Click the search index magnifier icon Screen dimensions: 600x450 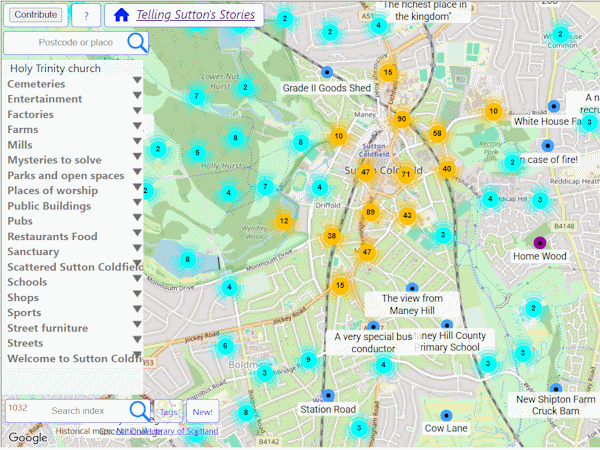click(140, 411)
